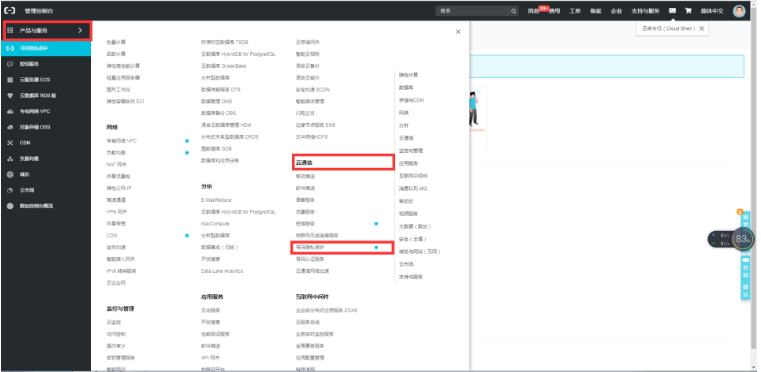Open the CDN icon in the left sidebar
This screenshot has height=372, width=761.
[10, 143]
